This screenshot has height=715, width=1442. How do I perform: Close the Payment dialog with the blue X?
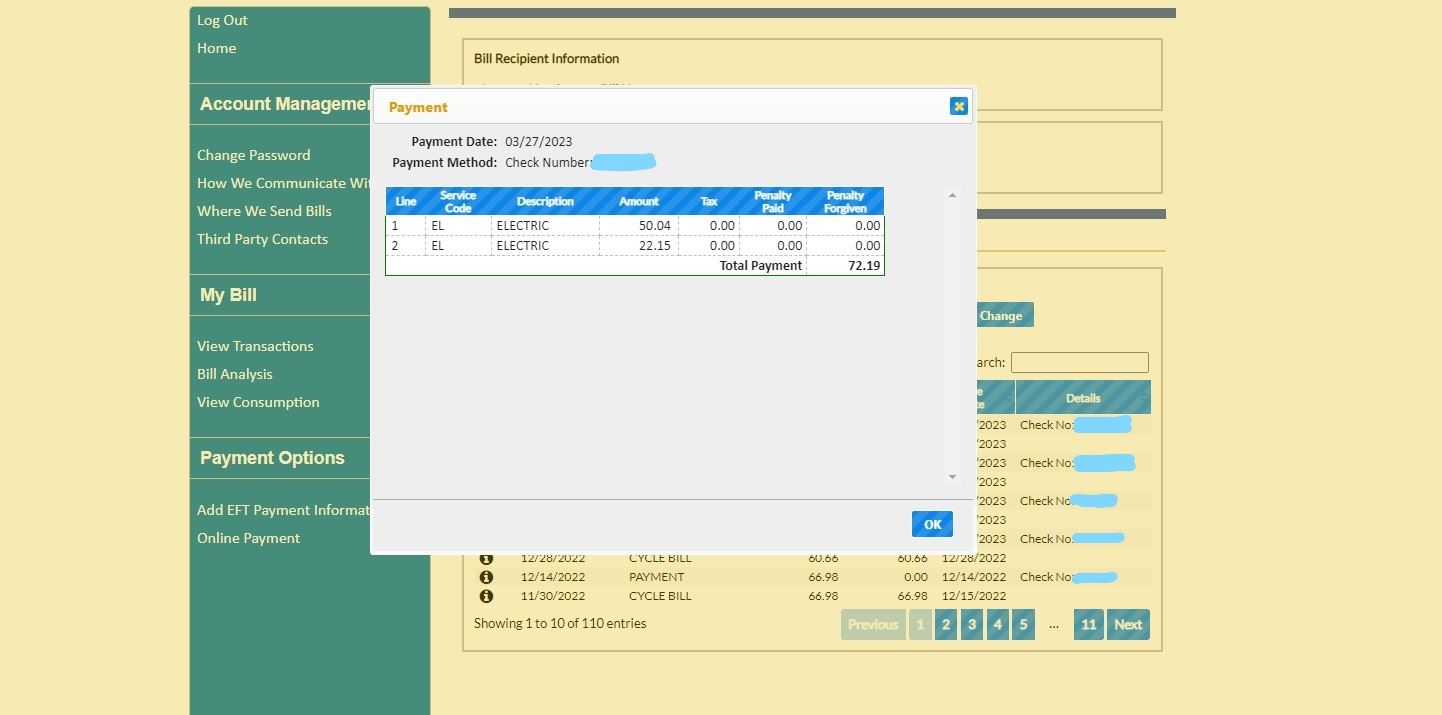(x=958, y=105)
